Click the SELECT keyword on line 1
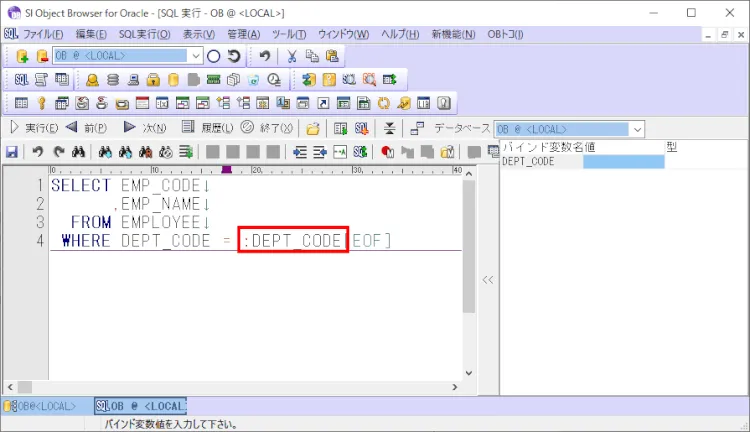This screenshot has width=750, height=432. [81, 186]
